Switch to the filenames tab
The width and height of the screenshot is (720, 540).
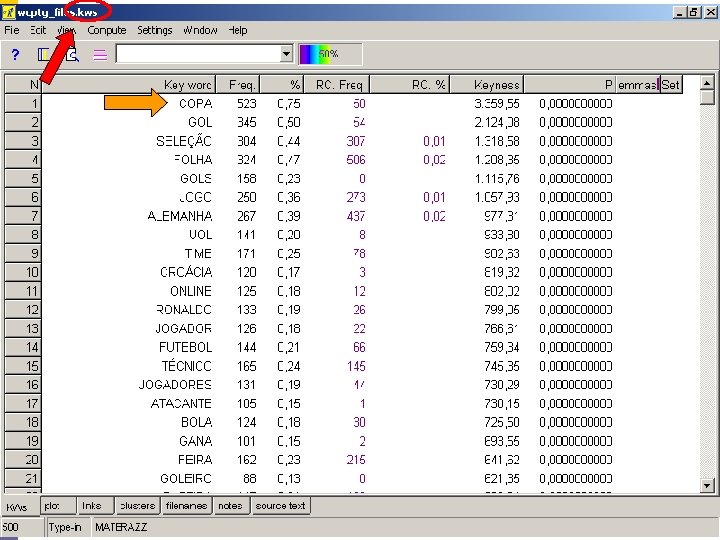[186, 506]
